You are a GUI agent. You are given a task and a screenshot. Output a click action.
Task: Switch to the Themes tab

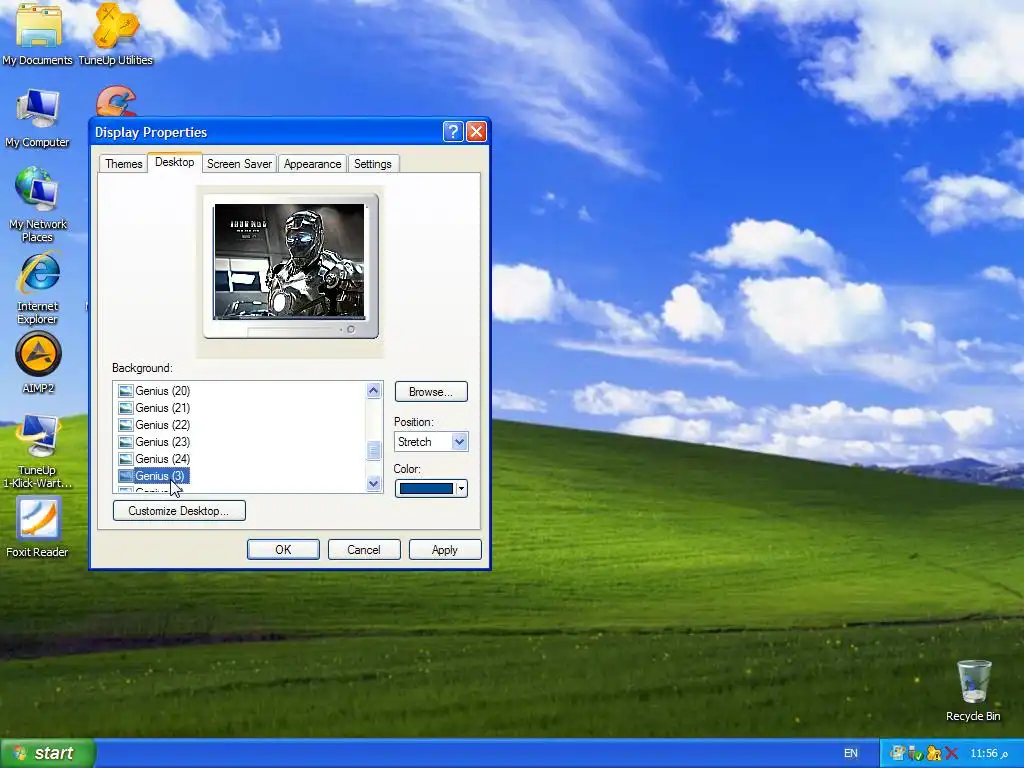pyautogui.click(x=123, y=164)
